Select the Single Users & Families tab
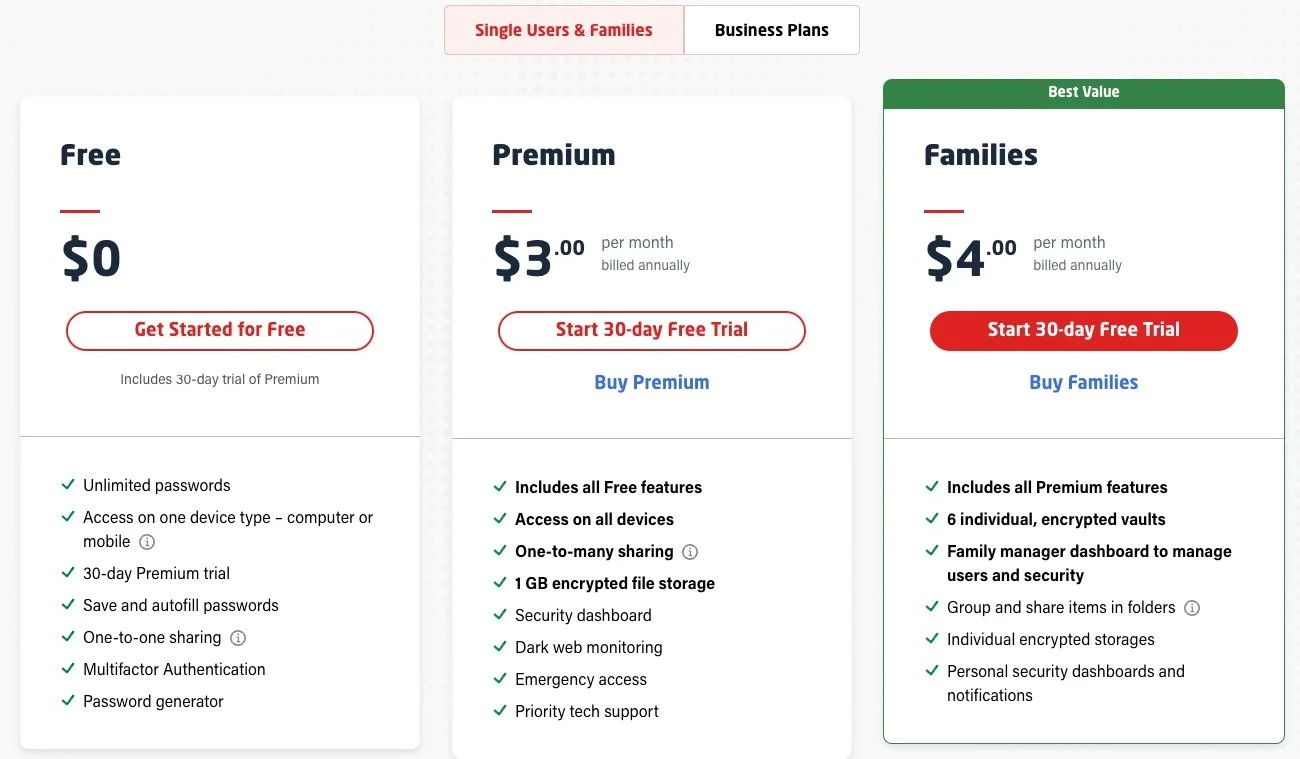Image resolution: width=1300 pixels, height=759 pixels. [x=564, y=30]
